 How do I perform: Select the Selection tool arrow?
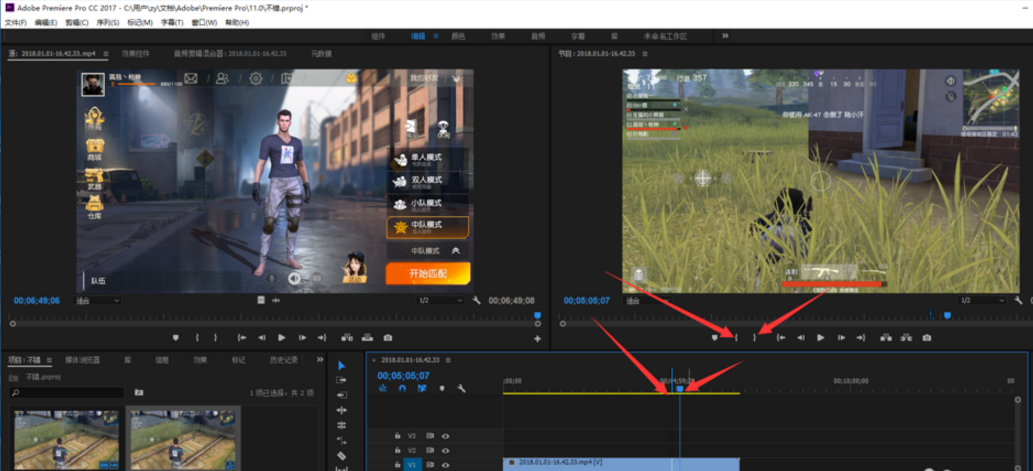[341, 365]
